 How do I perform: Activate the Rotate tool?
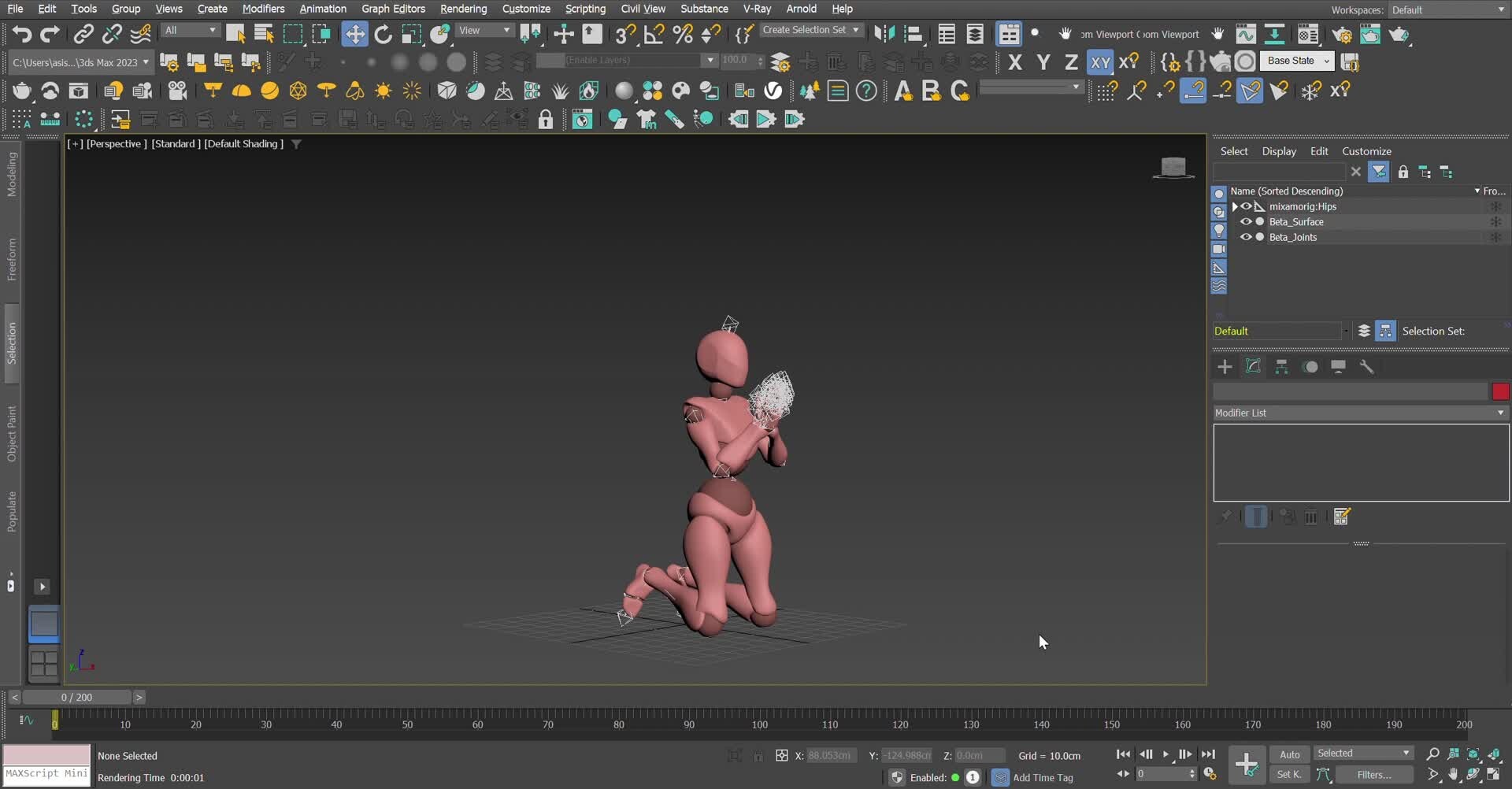(383, 34)
